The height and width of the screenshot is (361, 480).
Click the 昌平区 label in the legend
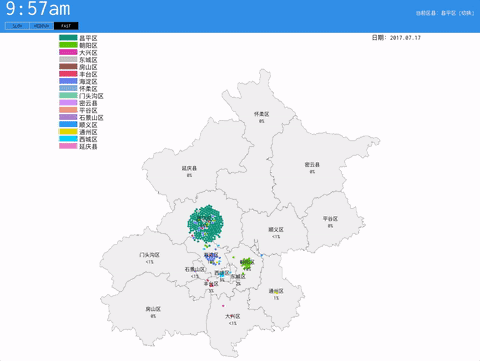tap(88, 38)
